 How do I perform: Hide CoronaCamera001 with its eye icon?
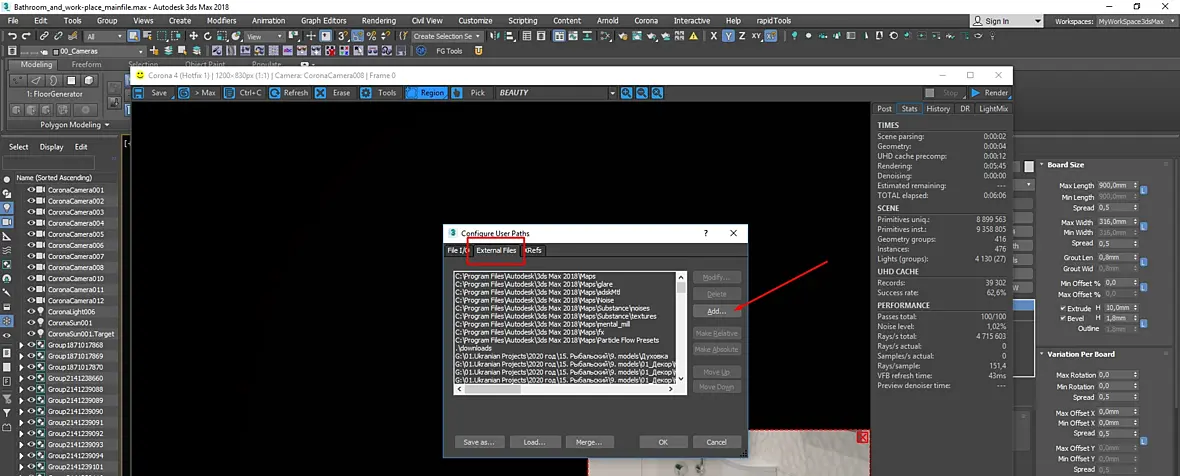(x=32, y=190)
